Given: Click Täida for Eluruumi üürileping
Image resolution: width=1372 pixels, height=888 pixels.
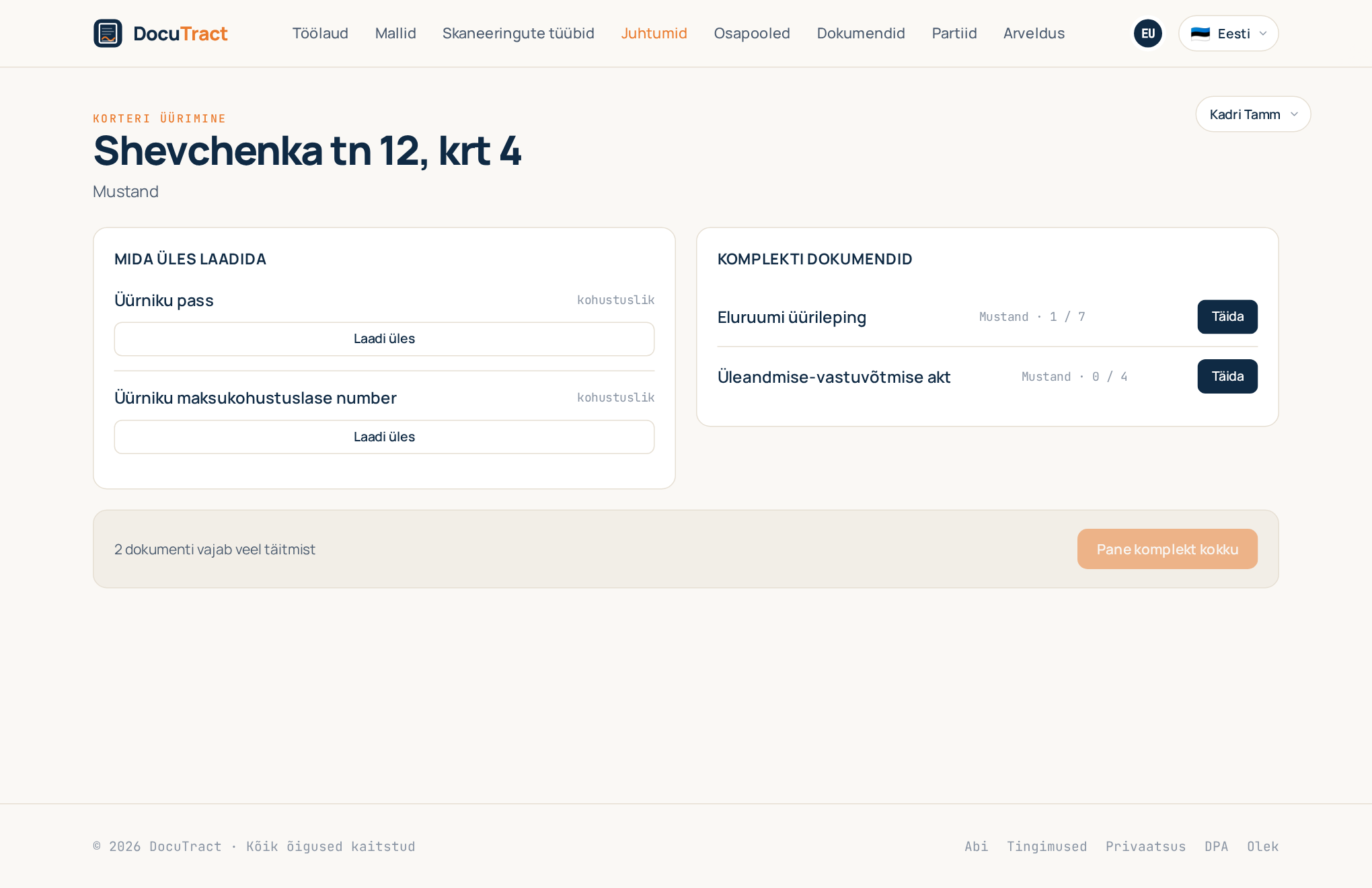Looking at the screenshot, I should 1227,317.
